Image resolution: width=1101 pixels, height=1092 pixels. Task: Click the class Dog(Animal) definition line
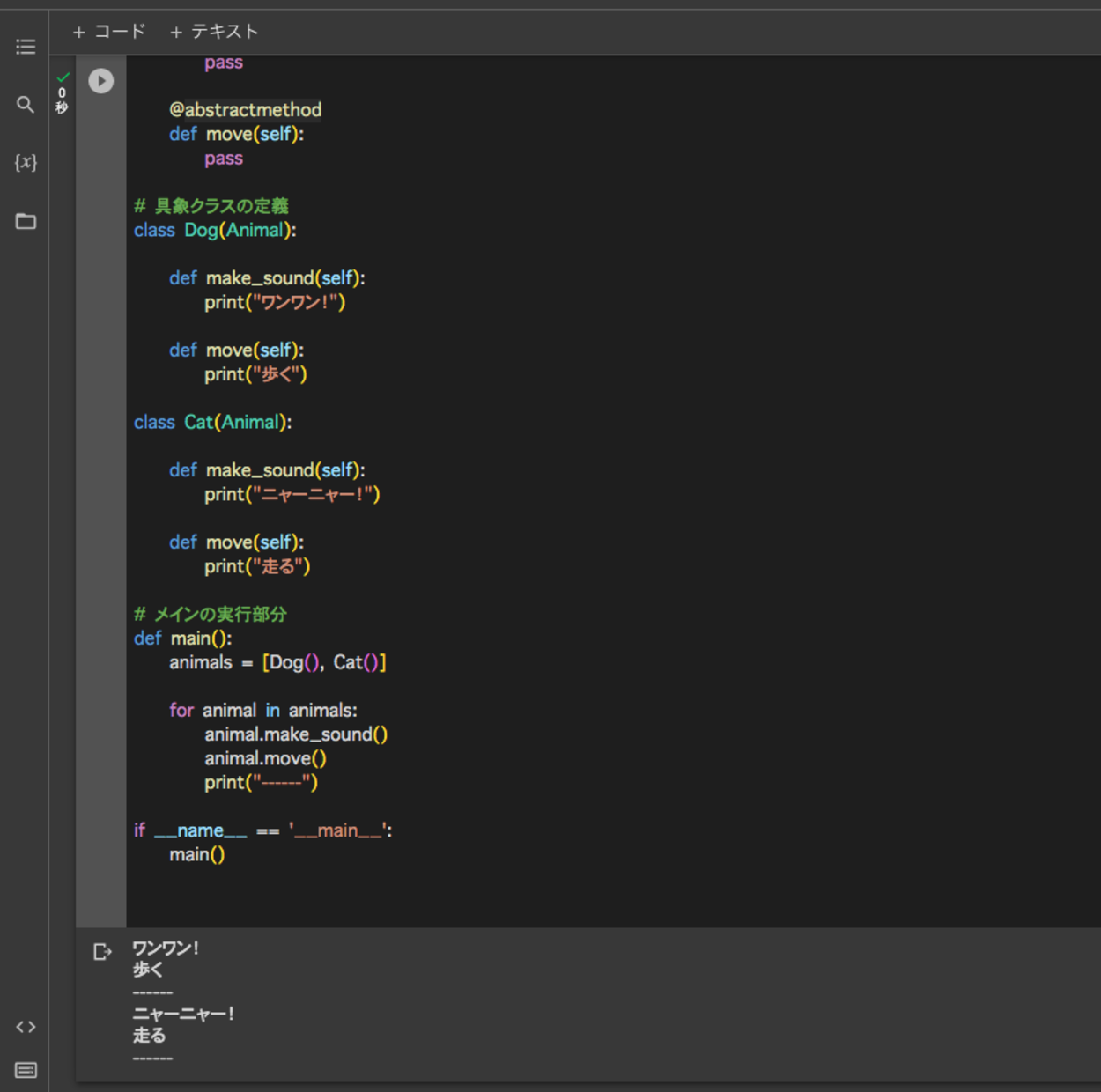(x=215, y=231)
